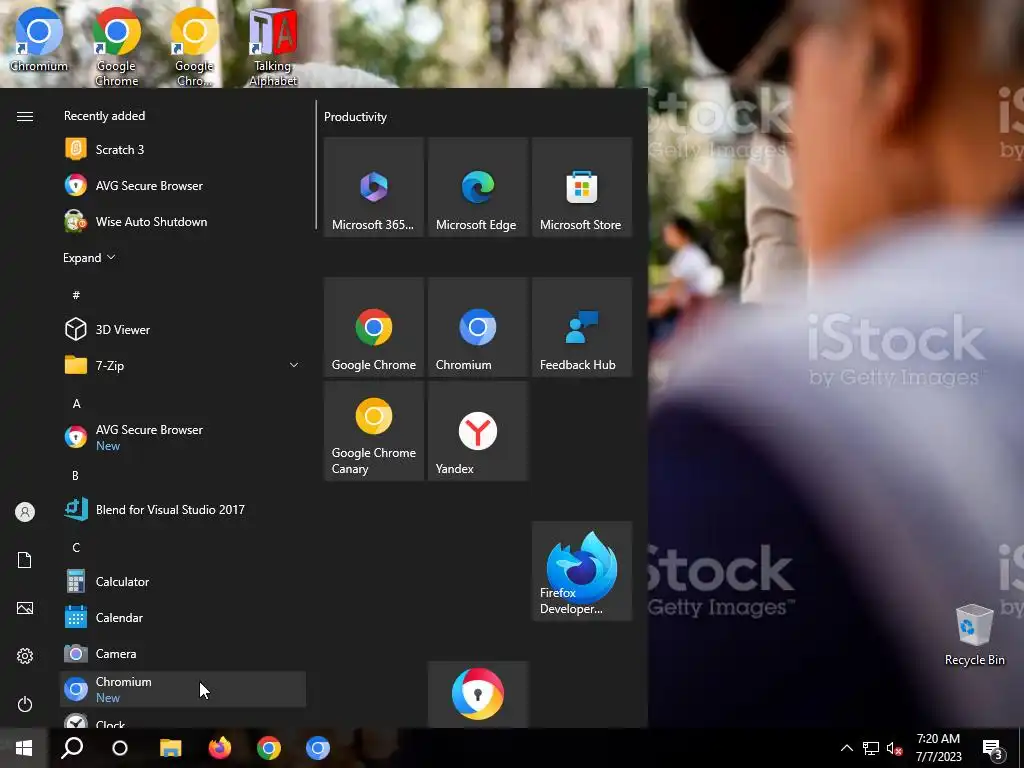Select Google Chrome desktop shortcut

coord(116,47)
